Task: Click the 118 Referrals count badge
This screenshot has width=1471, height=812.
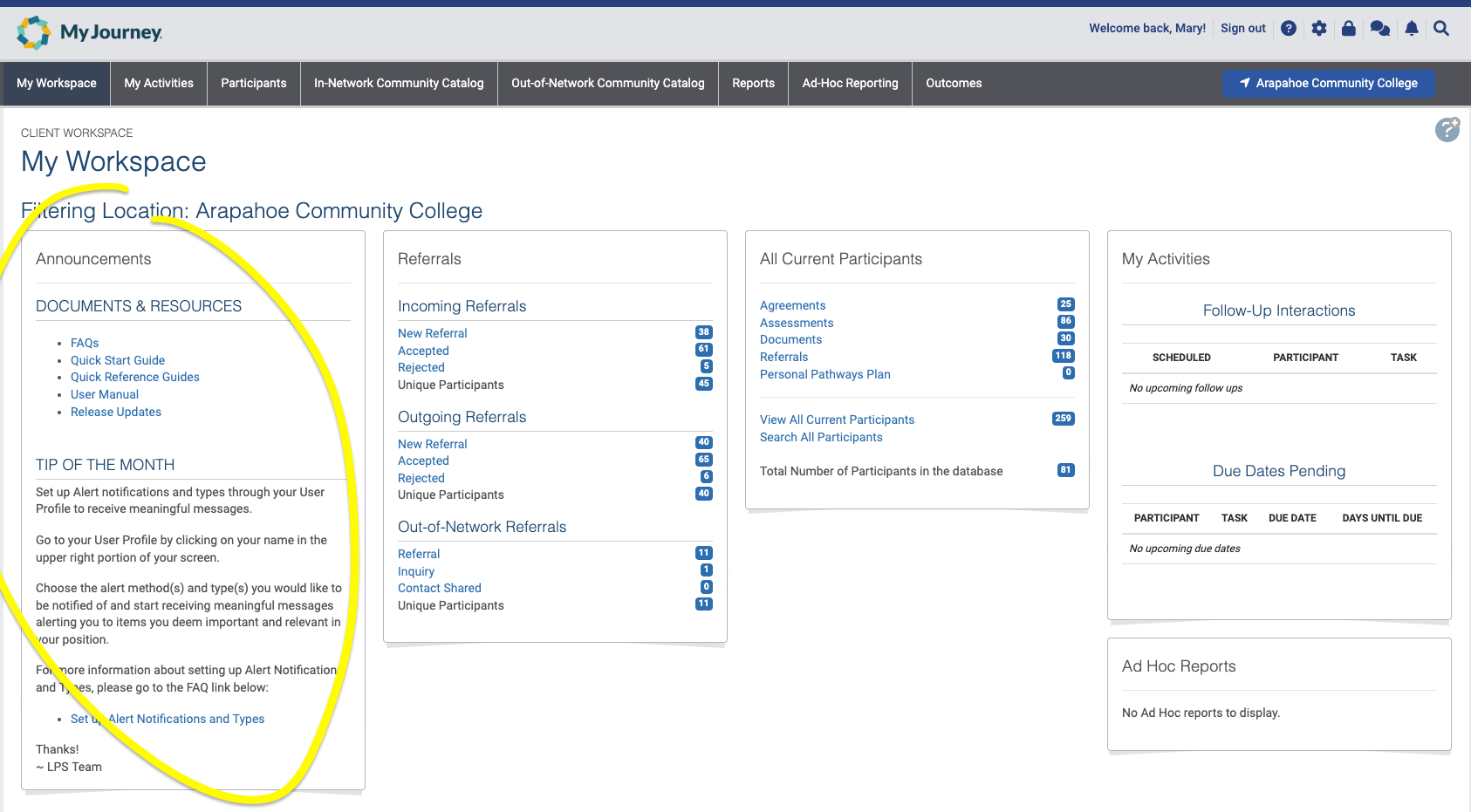Action: pos(1063,356)
